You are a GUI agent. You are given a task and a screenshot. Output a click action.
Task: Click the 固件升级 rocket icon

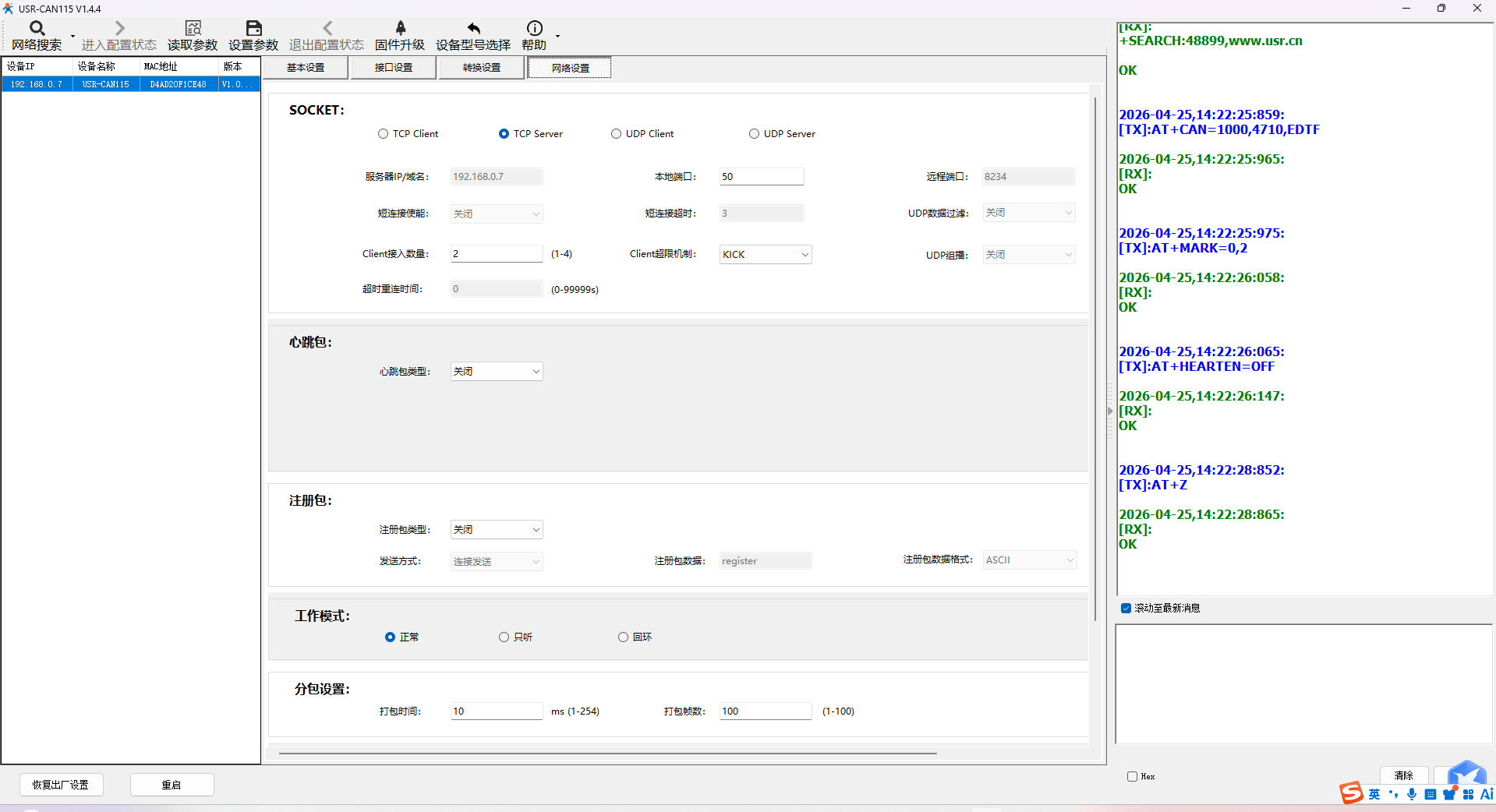(x=400, y=28)
